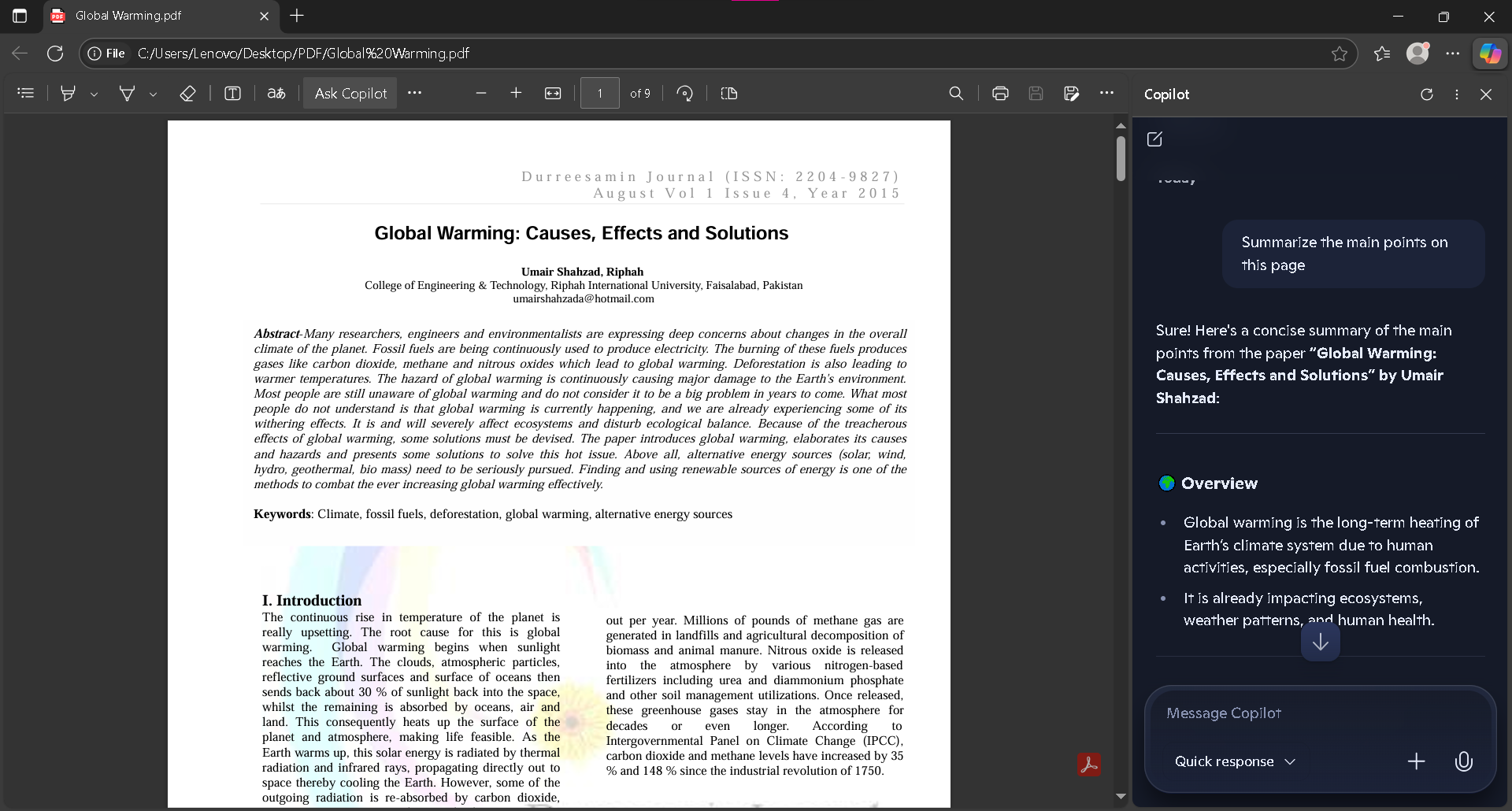
Task: Open the user profile avatar
Action: pos(1417,53)
